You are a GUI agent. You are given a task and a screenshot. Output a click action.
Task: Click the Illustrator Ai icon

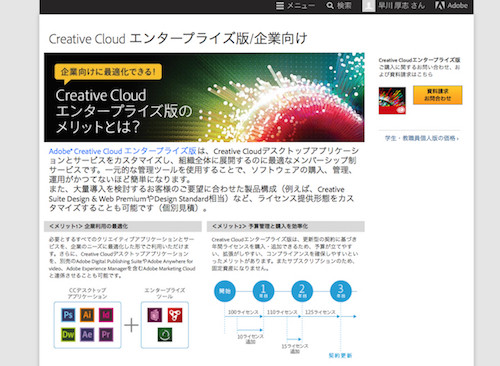tap(87, 315)
